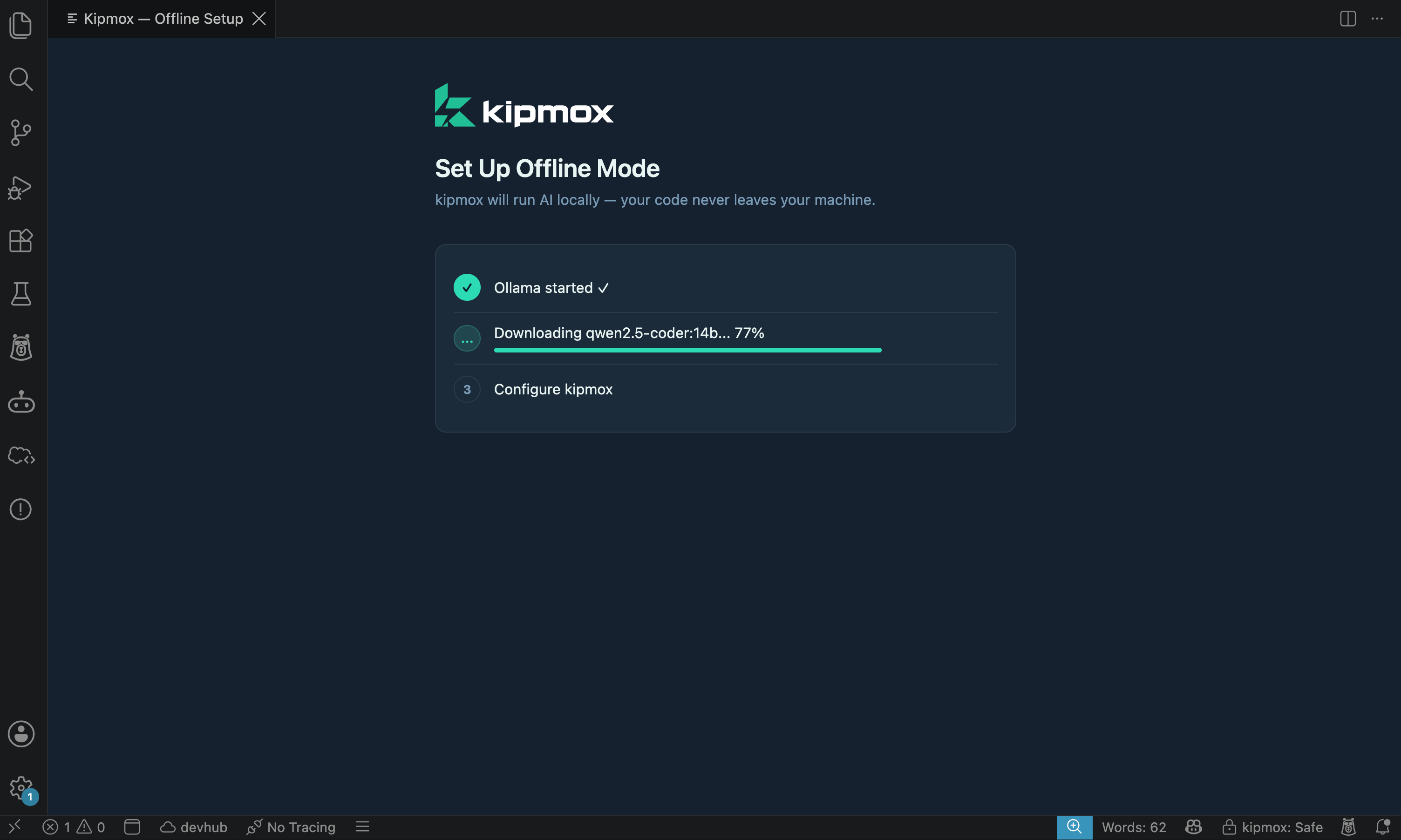This screenshot has height=840, width=1401.
Task: Open the Extensions view
Action: 21,241
